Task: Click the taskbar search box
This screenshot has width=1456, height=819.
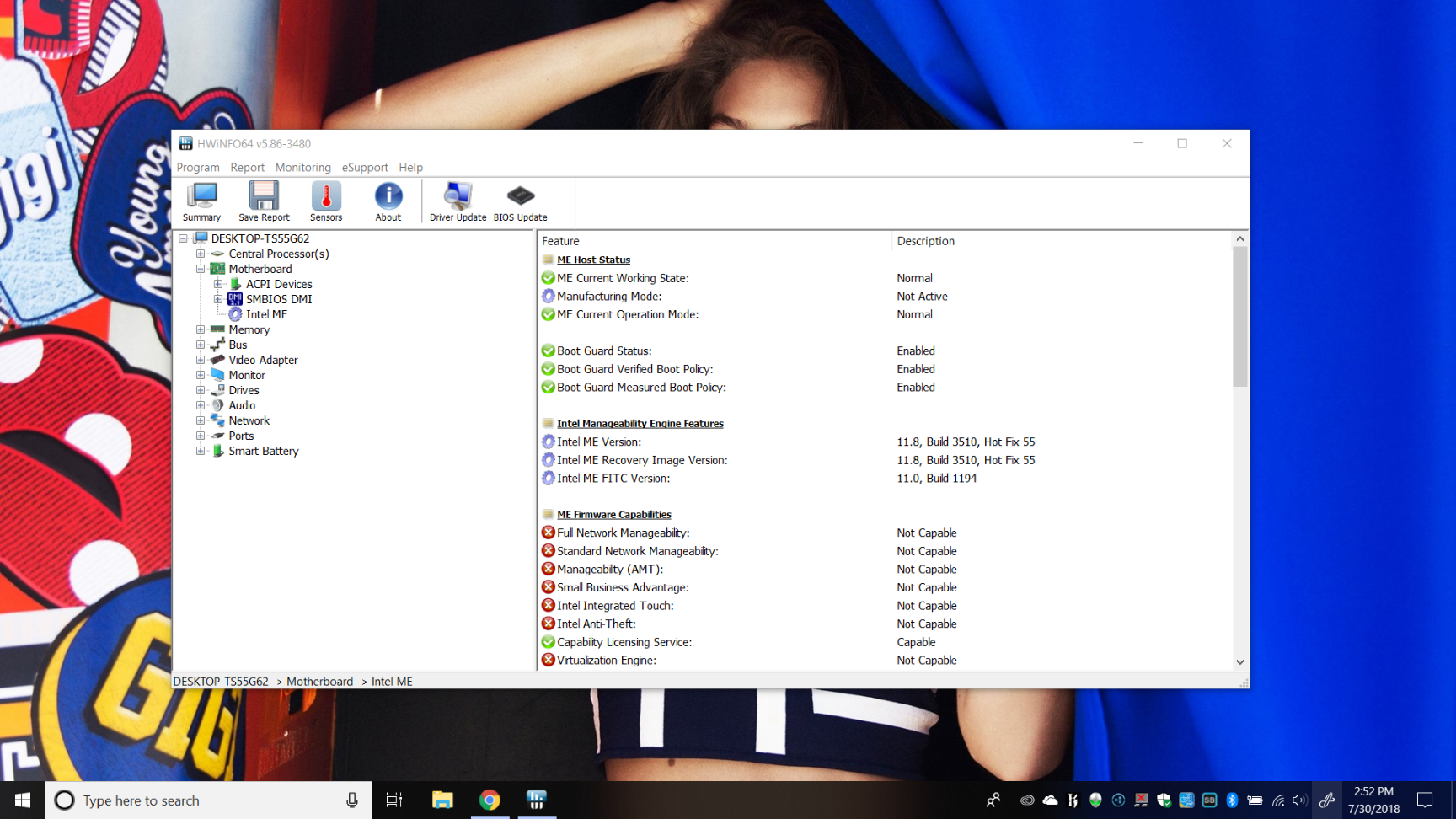Action: 208,800
